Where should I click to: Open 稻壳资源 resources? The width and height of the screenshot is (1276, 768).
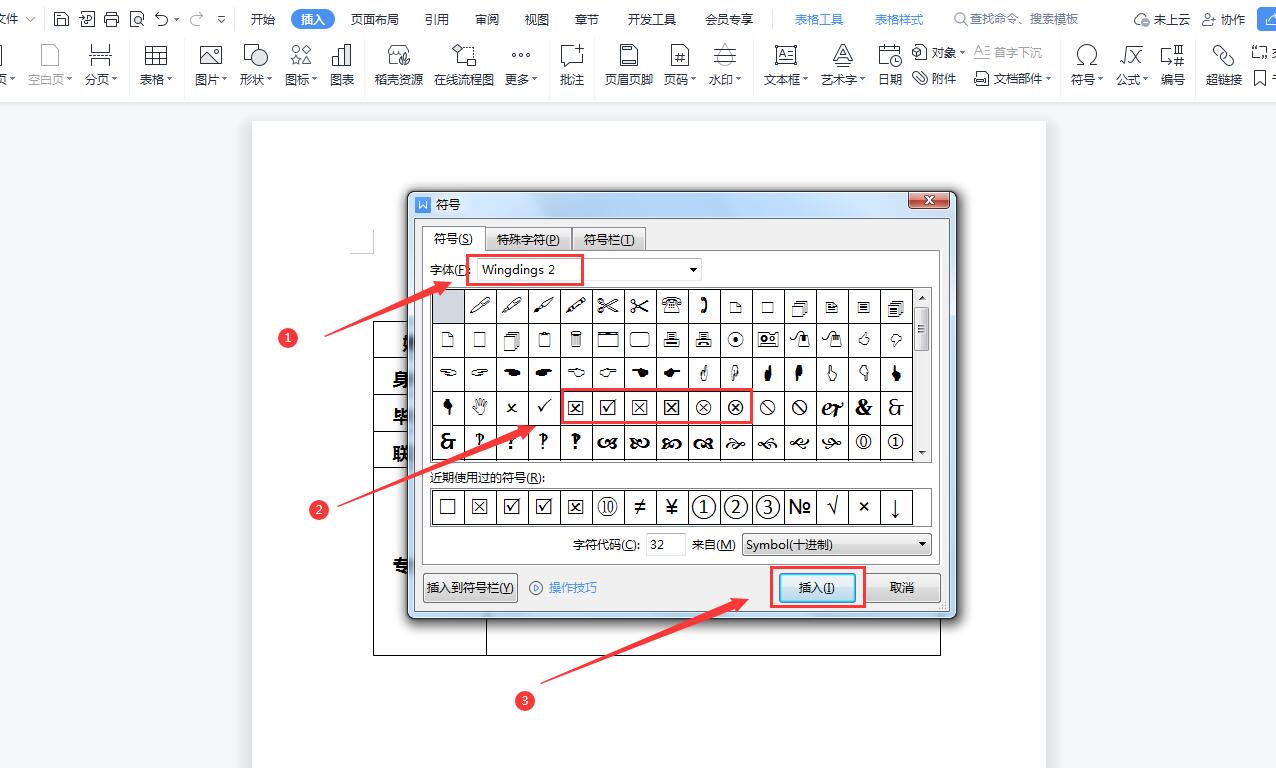coord(399,66)
